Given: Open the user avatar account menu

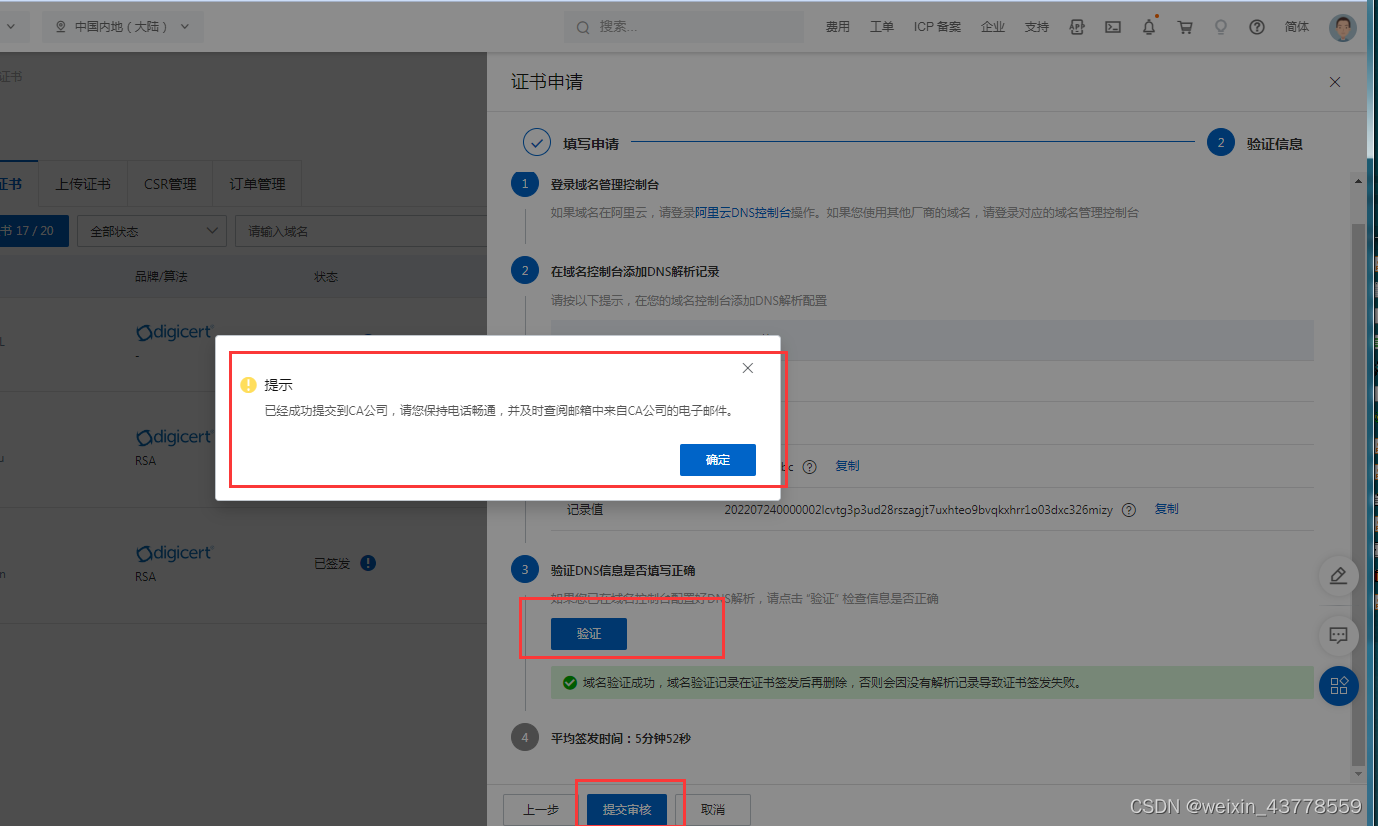Looking at the screenshot, I should [x=1343, y=27].
